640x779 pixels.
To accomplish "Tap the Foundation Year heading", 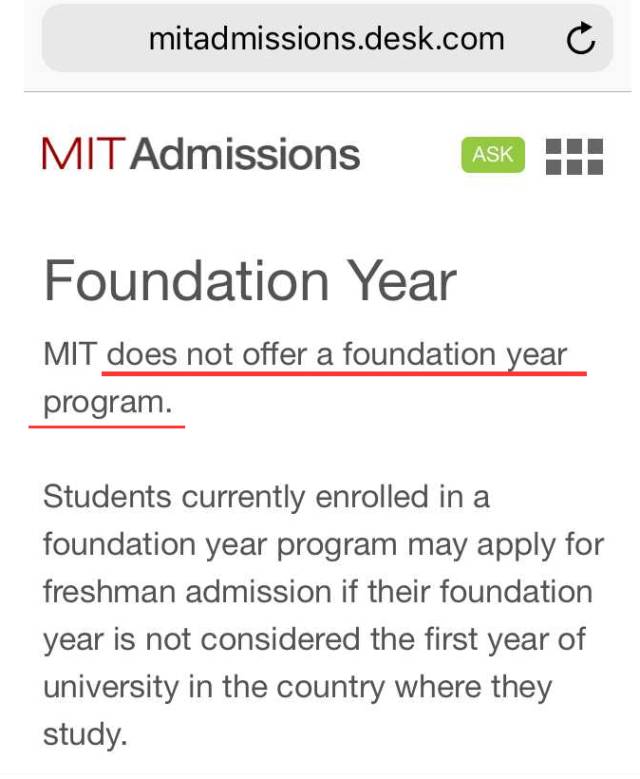I will point(250,280).
